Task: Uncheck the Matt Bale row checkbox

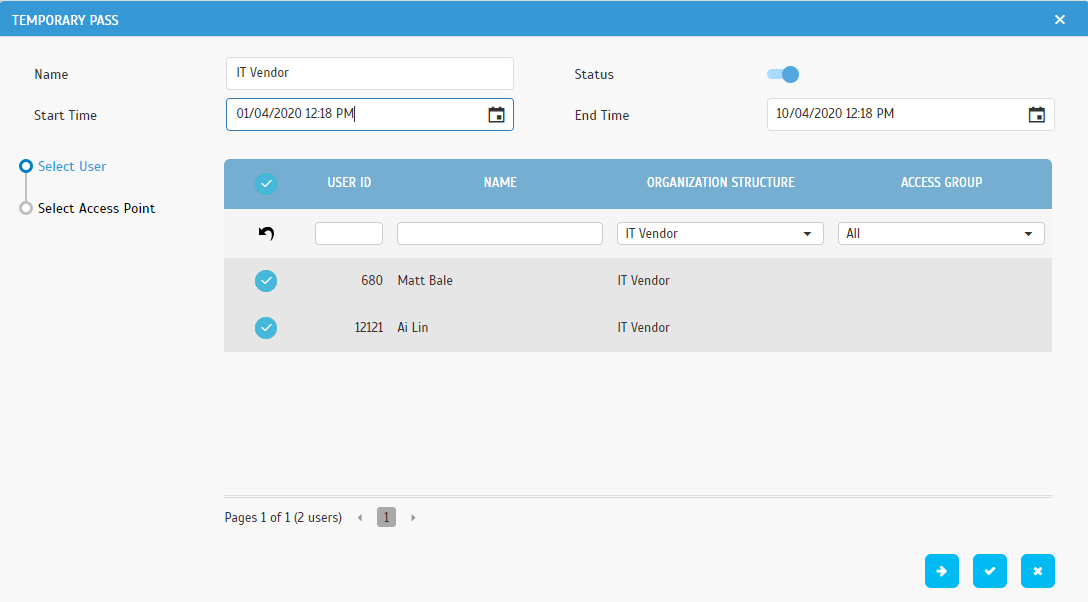Action: point(266,281)
